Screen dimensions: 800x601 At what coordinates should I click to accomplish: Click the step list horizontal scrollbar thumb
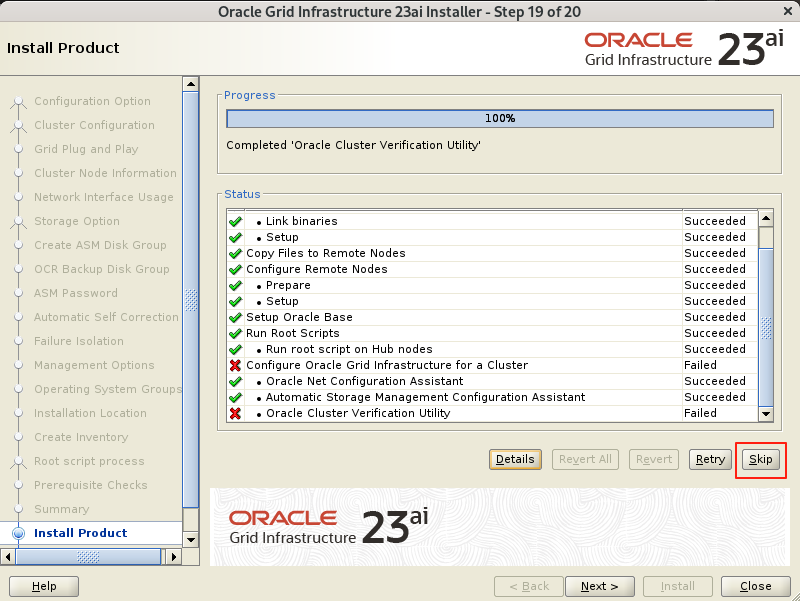coord(88,557)
